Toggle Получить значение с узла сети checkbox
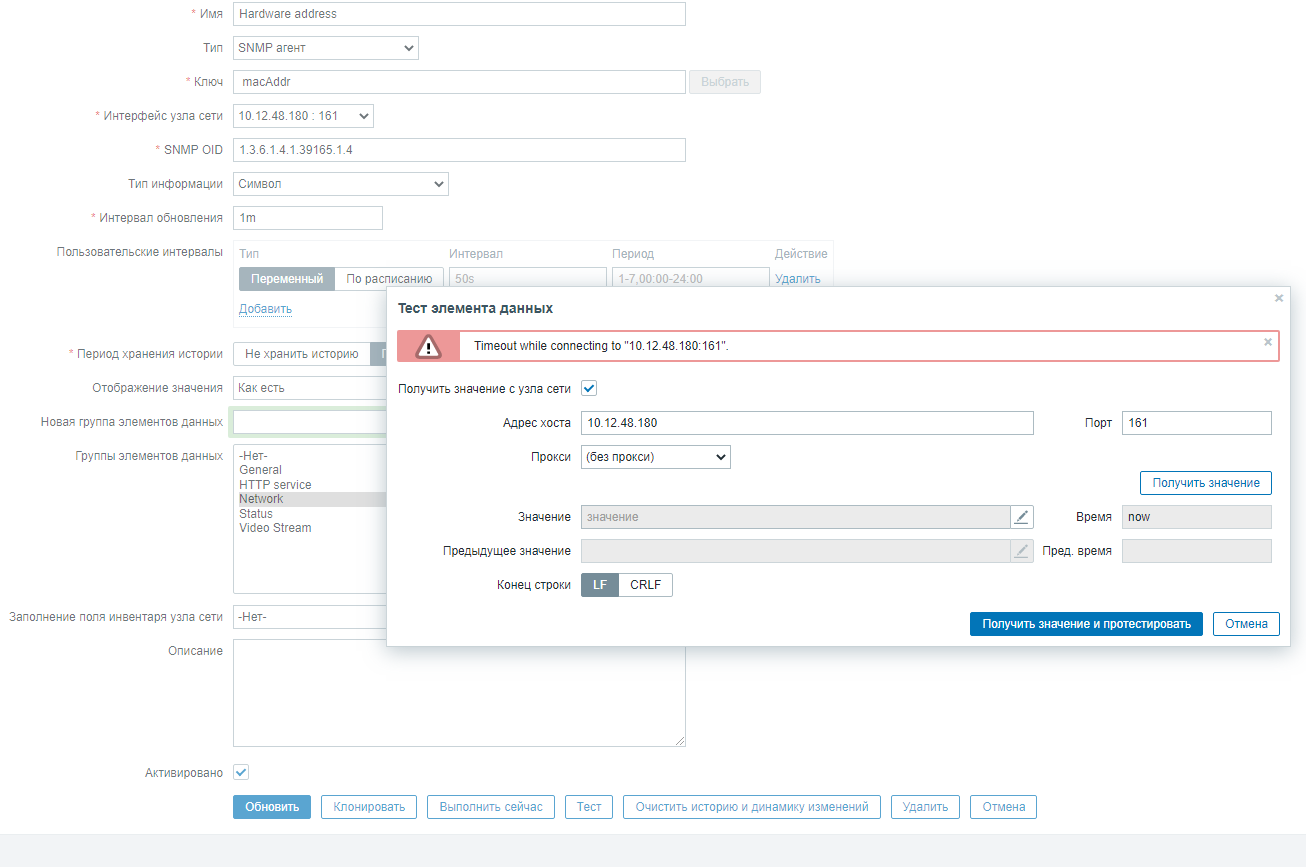The height and width of the screenshot is (867, 1306). tap(589, 388)
